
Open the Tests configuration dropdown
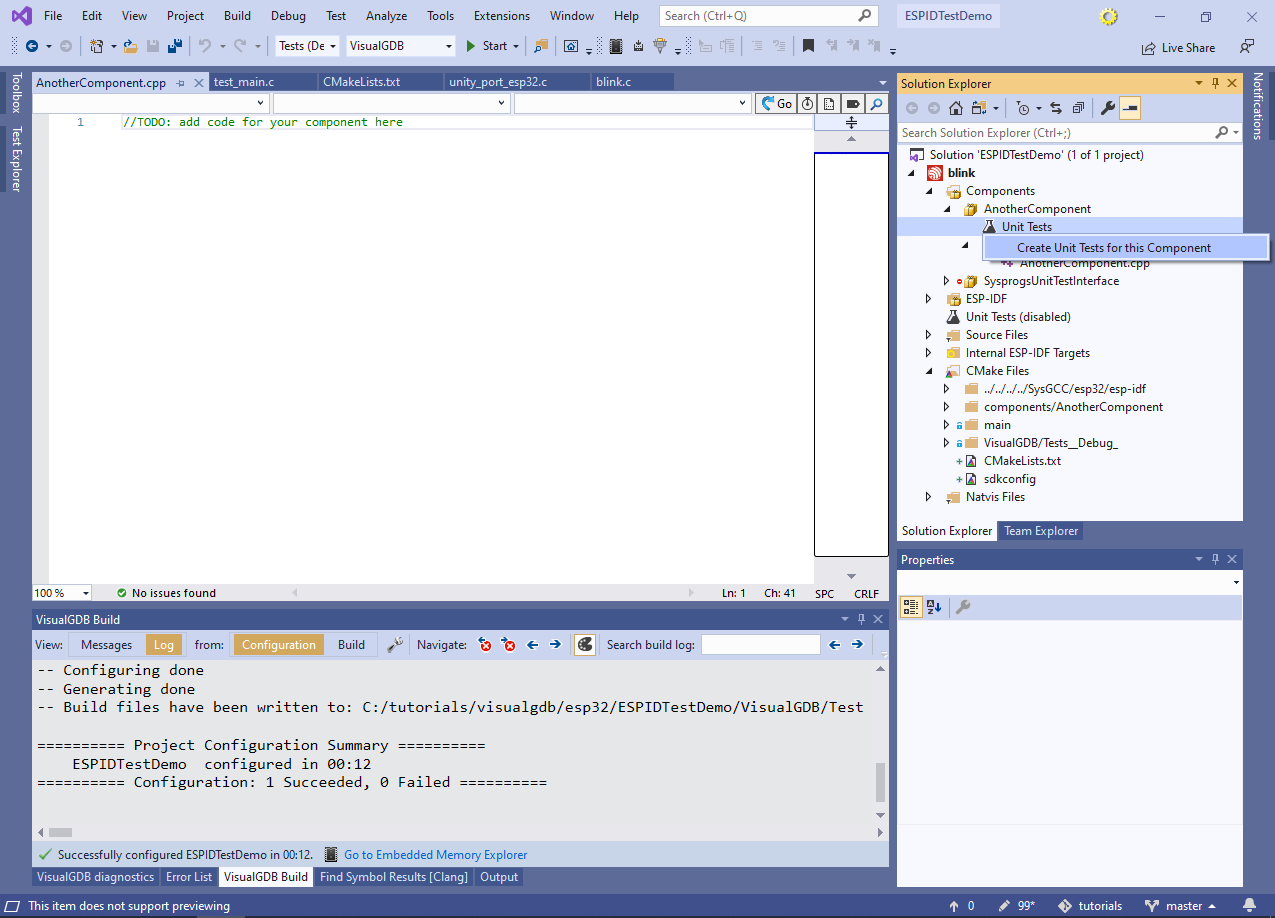[309, 46]
